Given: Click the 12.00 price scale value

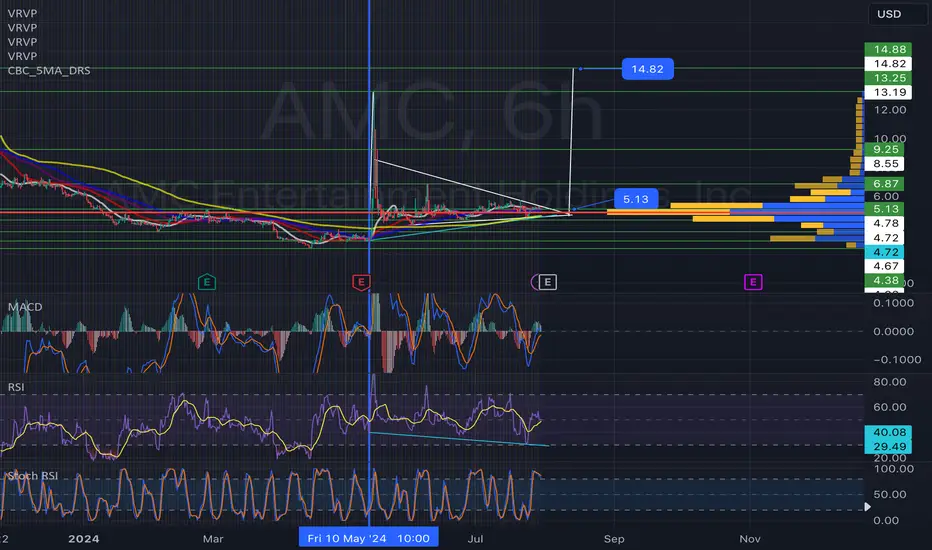Looking at the screenshot, I should tap(890, 110).
